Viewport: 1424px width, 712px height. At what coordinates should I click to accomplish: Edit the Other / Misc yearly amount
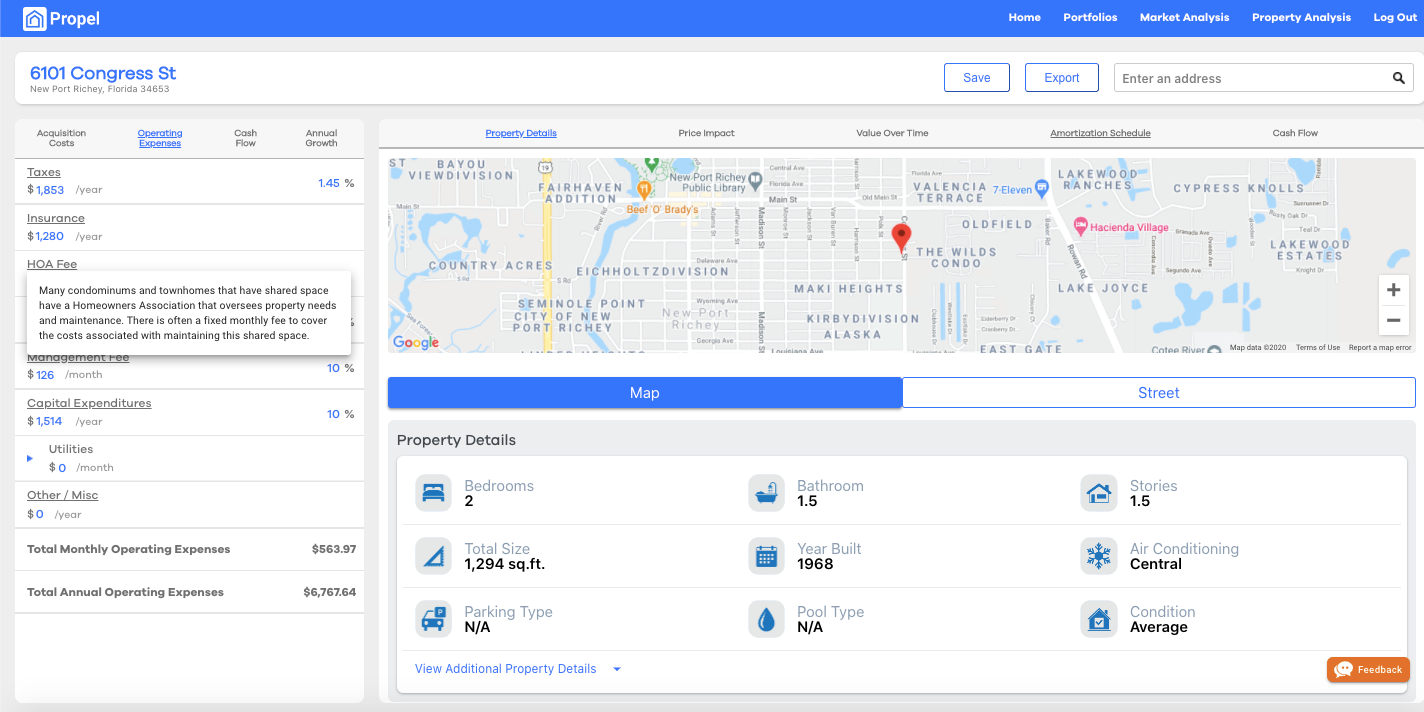click(x=40, y=514)
